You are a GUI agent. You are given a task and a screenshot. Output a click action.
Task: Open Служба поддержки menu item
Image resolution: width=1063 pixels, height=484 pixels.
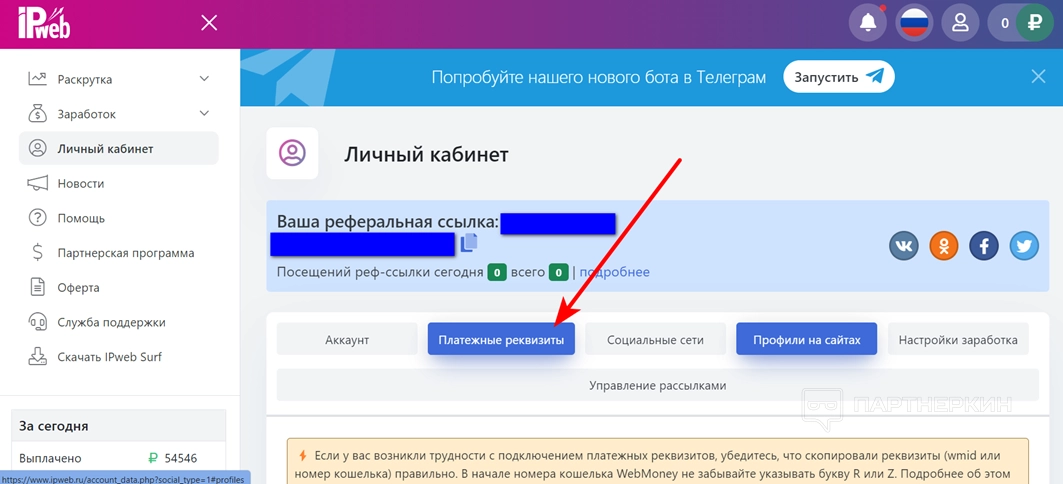[x=112, y=322]
